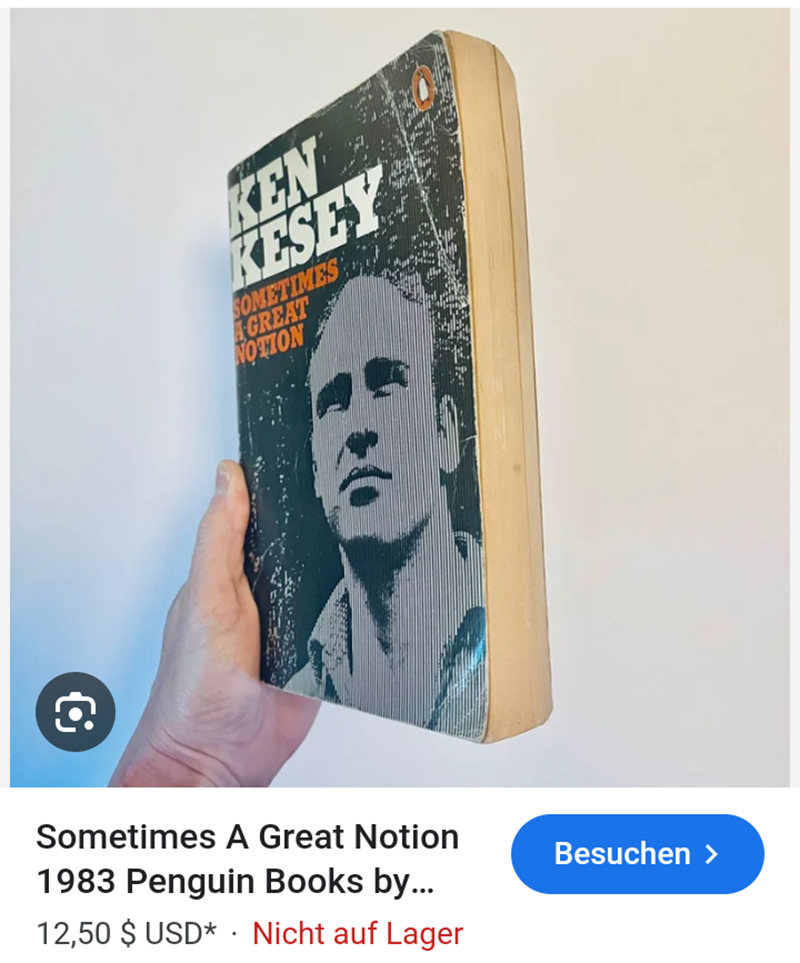
Task: Click the camera symbol inside the Lens button
Action: pyautogui.click(x=76, y=712)
